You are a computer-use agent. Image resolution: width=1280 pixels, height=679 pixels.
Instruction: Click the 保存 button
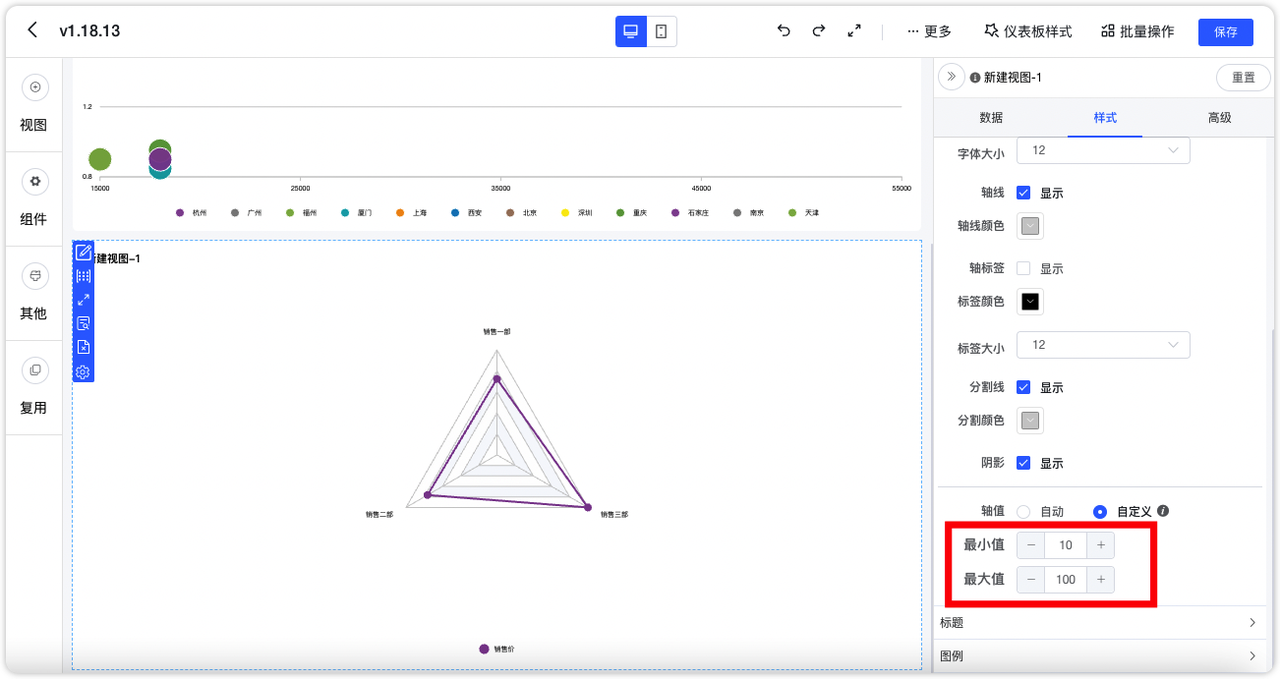1226,31
